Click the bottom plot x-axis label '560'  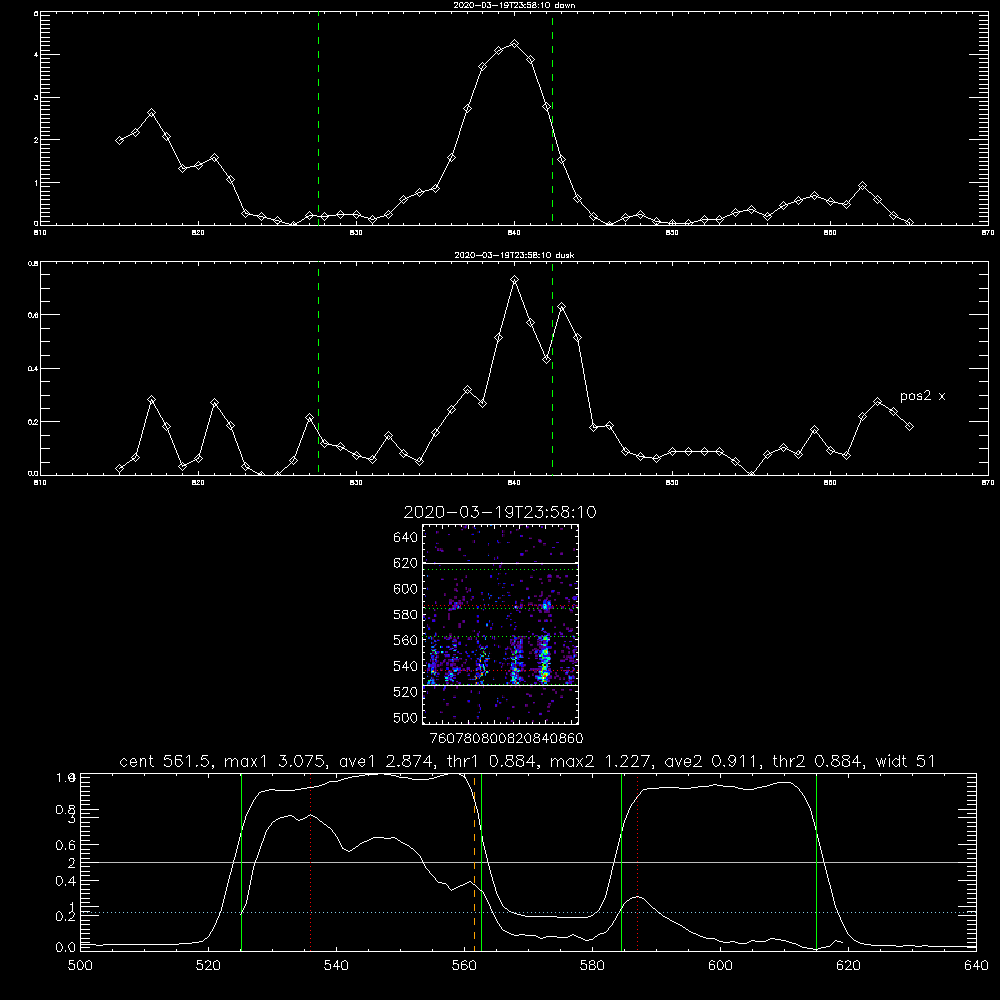[464, 966]
